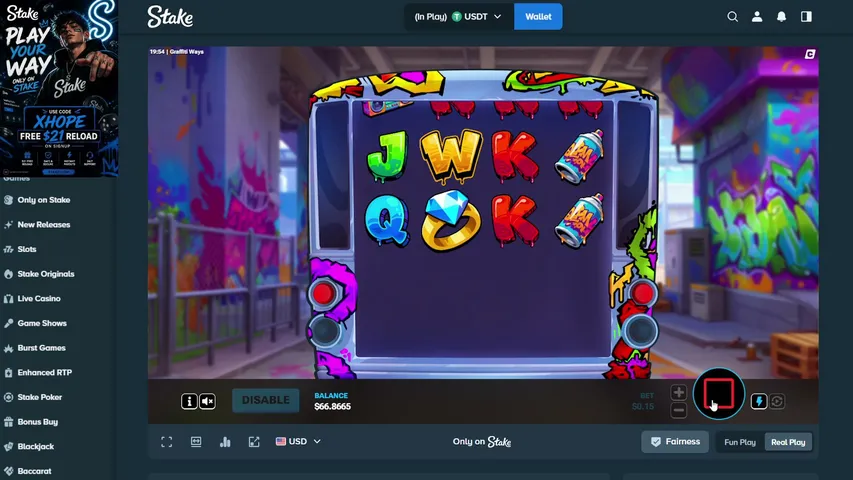Go to Stake Poker

(40, 397)
